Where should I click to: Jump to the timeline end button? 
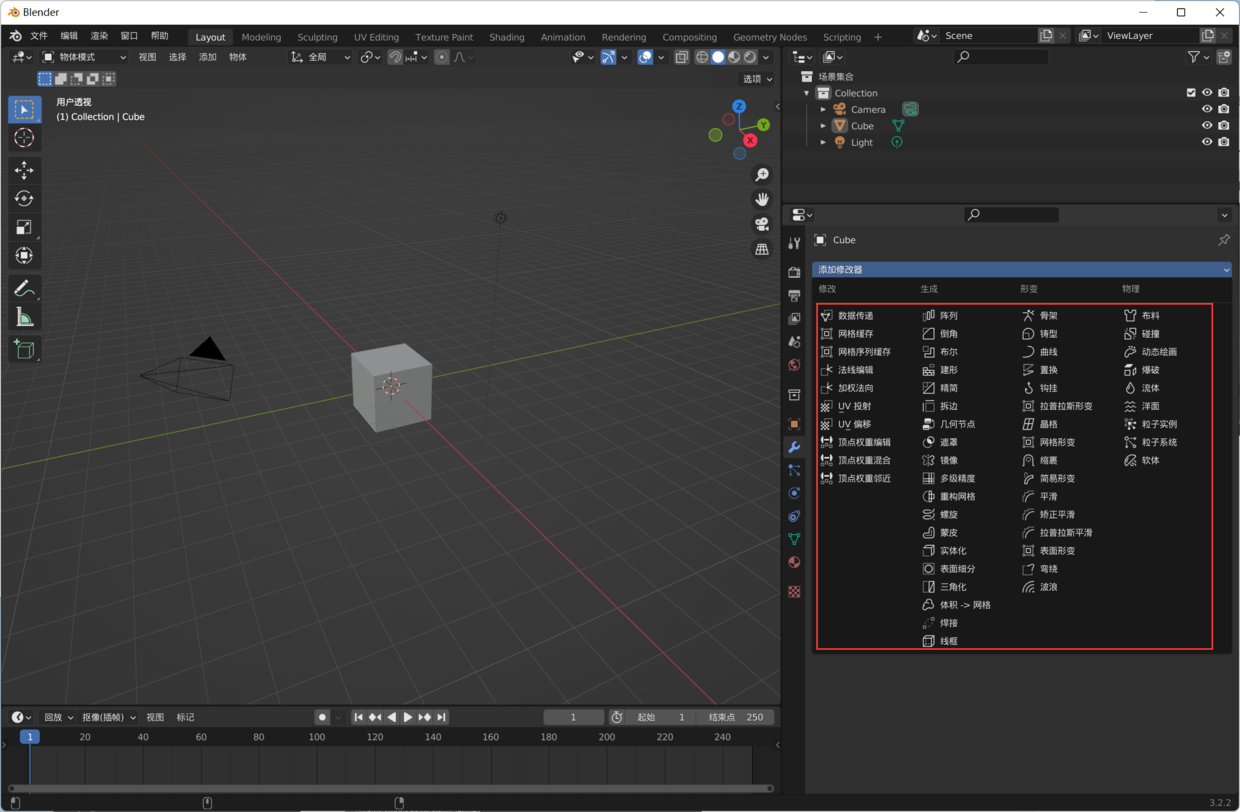point(441,717)
